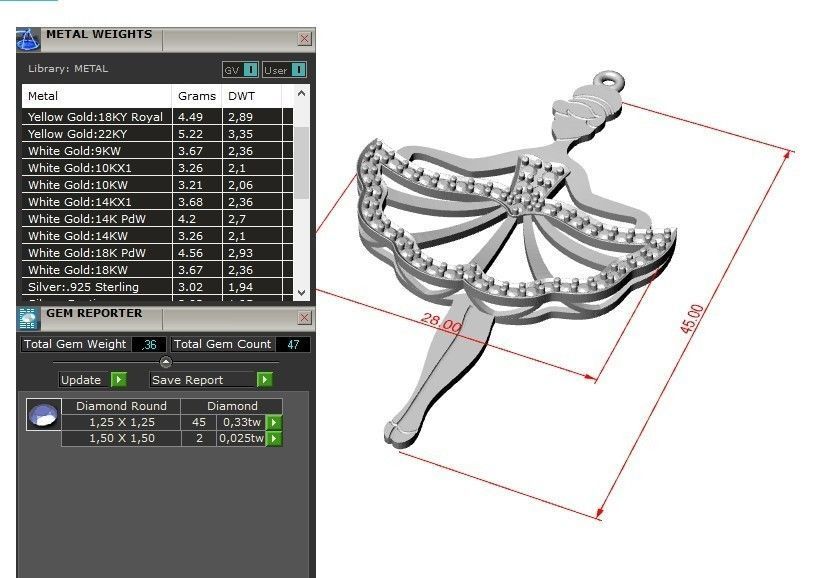
Task: Click the slider handle below Total Gem Weight
Action: [x=166, y=362]
